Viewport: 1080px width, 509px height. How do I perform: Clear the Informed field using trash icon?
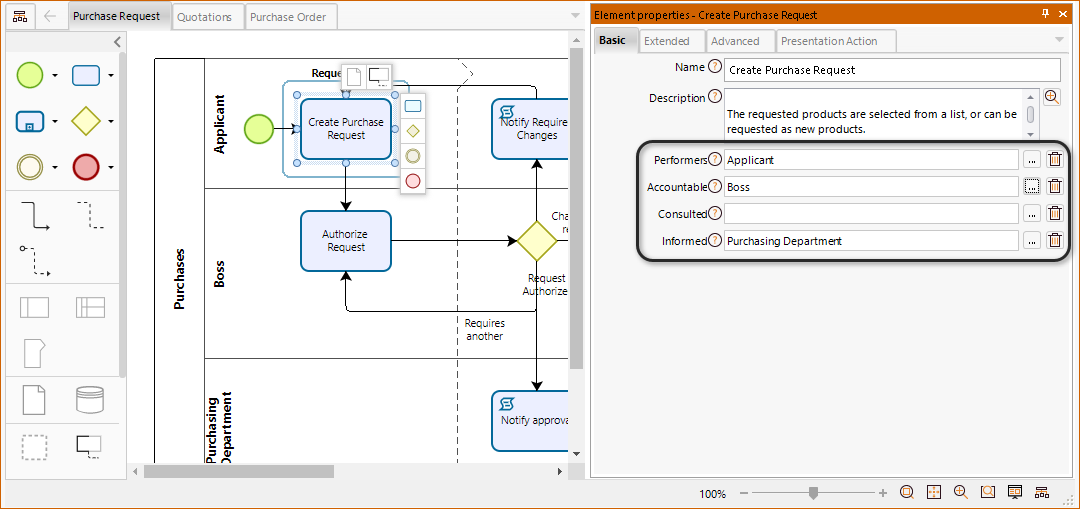1054,241
